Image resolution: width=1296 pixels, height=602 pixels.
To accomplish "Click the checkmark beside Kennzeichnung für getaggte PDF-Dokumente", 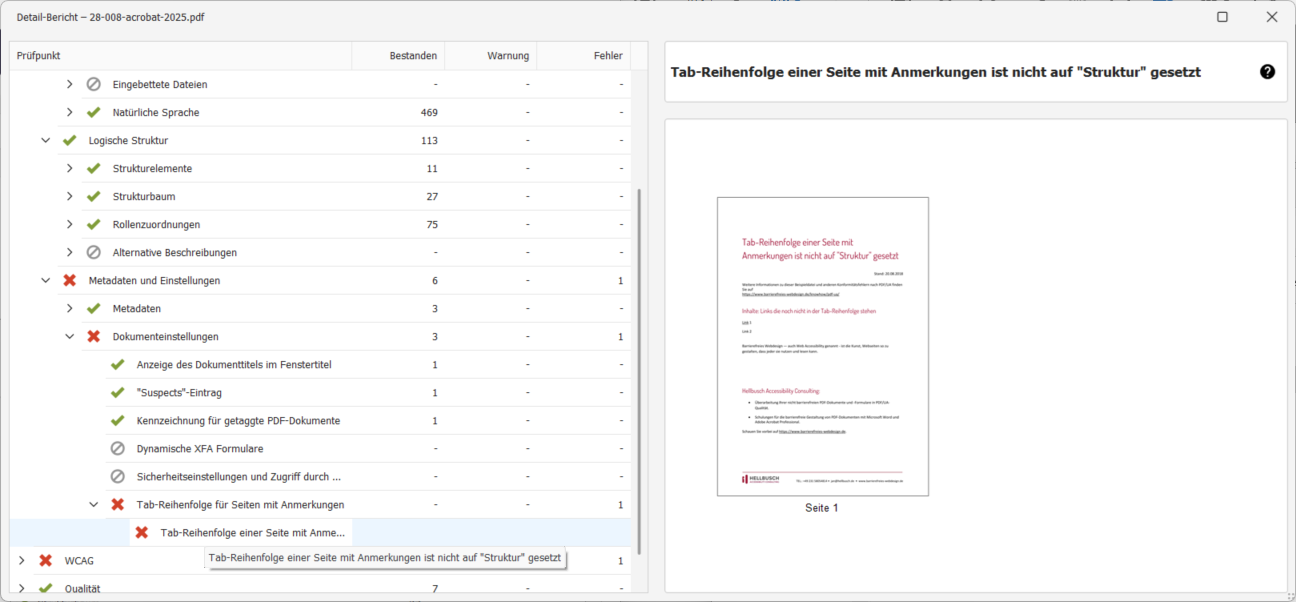I will point(117,420).
